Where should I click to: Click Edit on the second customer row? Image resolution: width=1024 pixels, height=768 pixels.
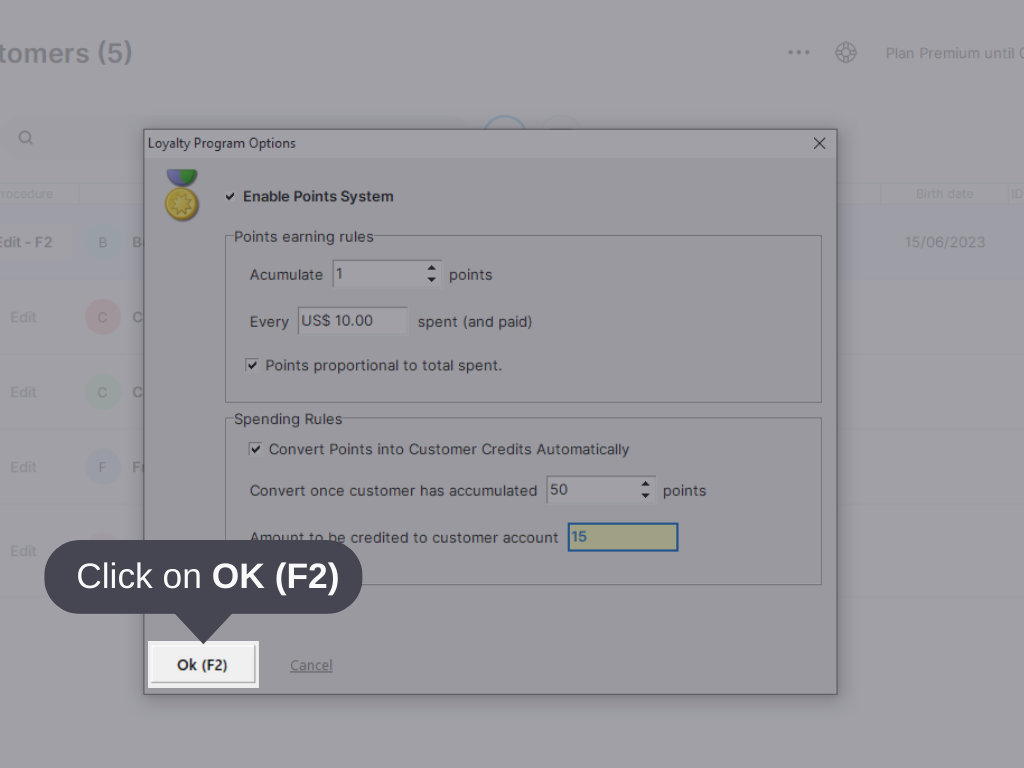pos(22,317)
